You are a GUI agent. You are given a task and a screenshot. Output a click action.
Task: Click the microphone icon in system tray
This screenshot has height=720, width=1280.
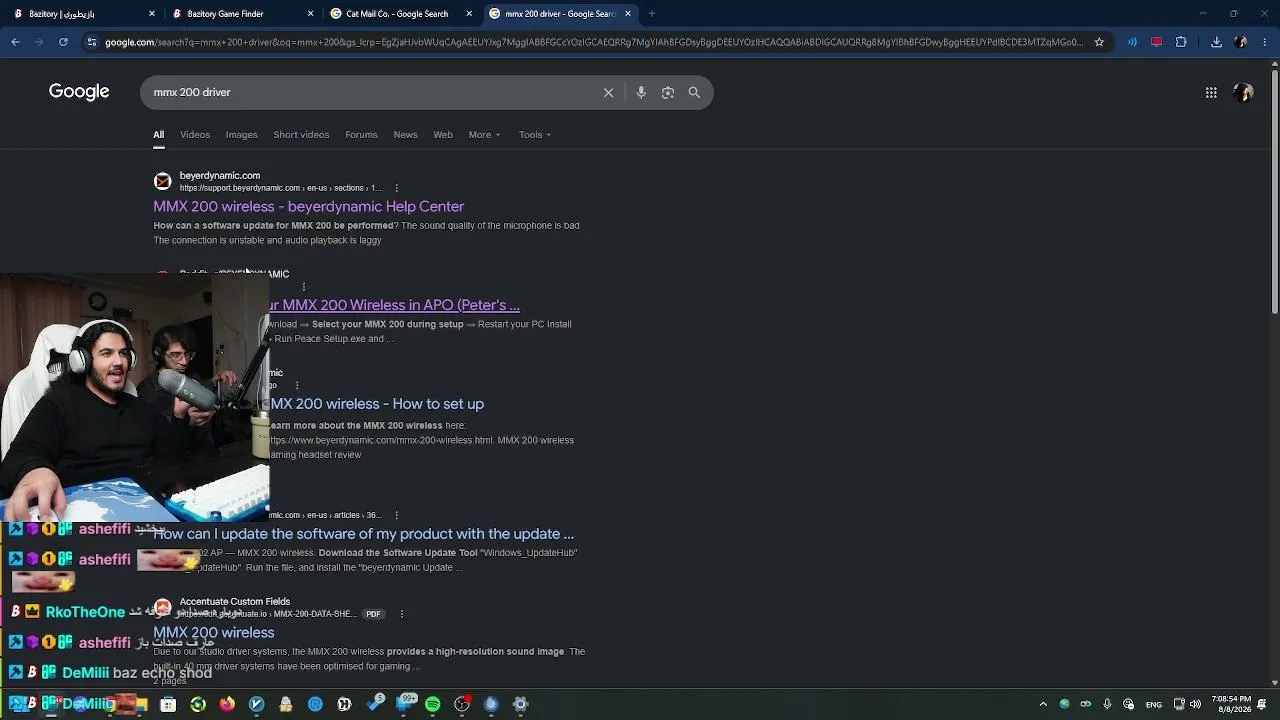(x=1107, y=704)
